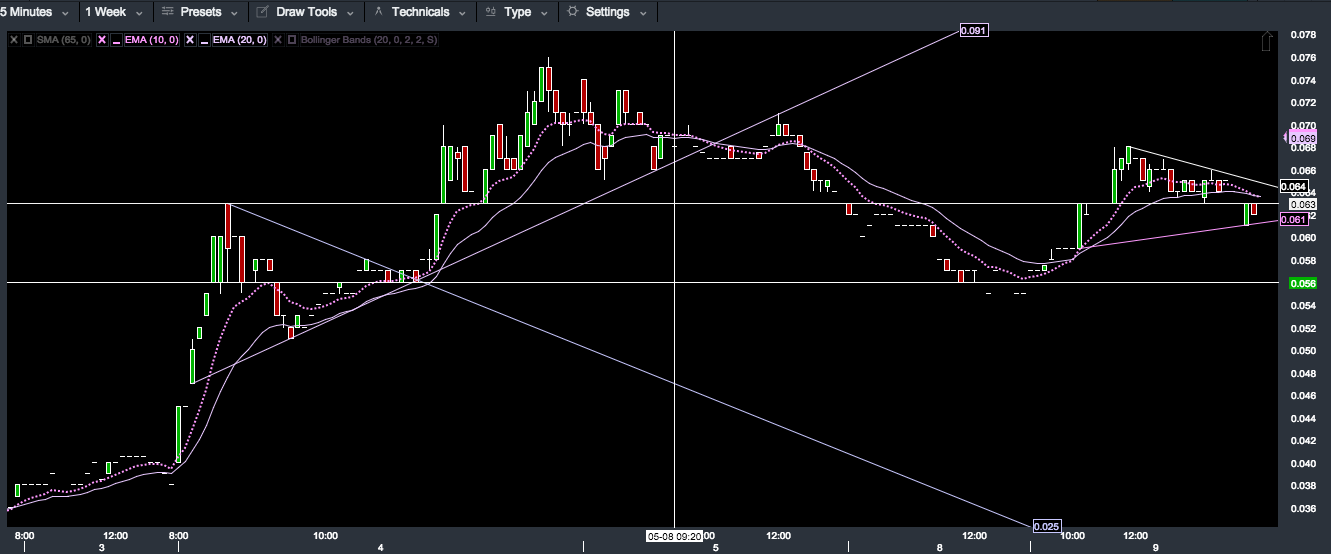Remove the Bollinger Bands indicator

click(x=278, y=40)
